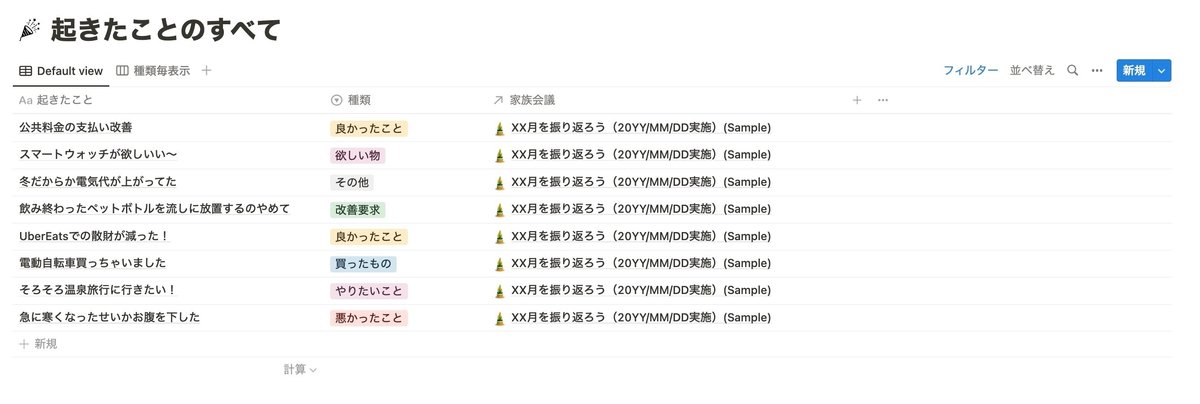The image size is (1200, 404).
Task: Expand the 計算 calculation dropdown
Action: [x=299, y=370]
